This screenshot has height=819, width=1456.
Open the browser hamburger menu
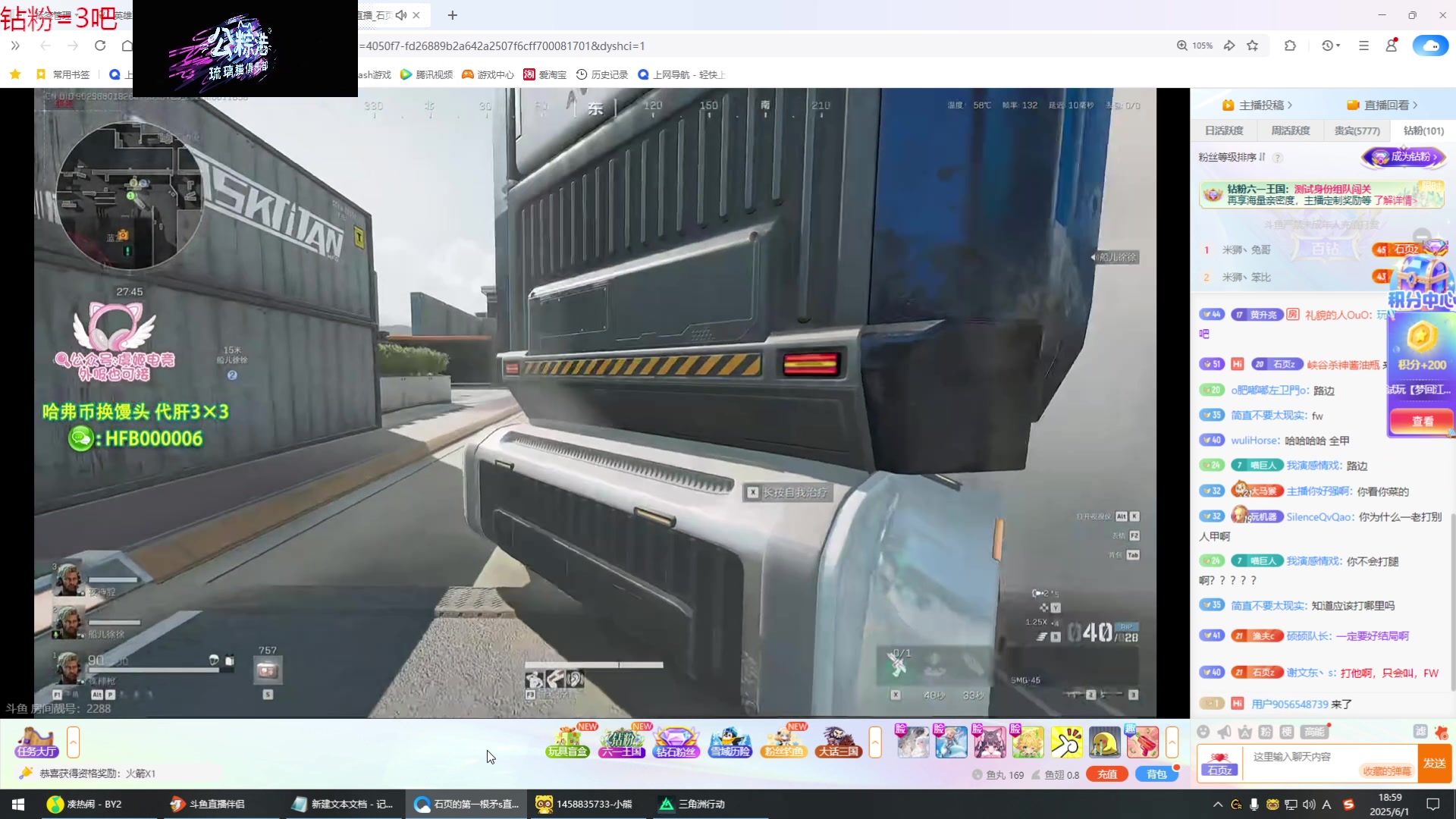coord(1363,45)
